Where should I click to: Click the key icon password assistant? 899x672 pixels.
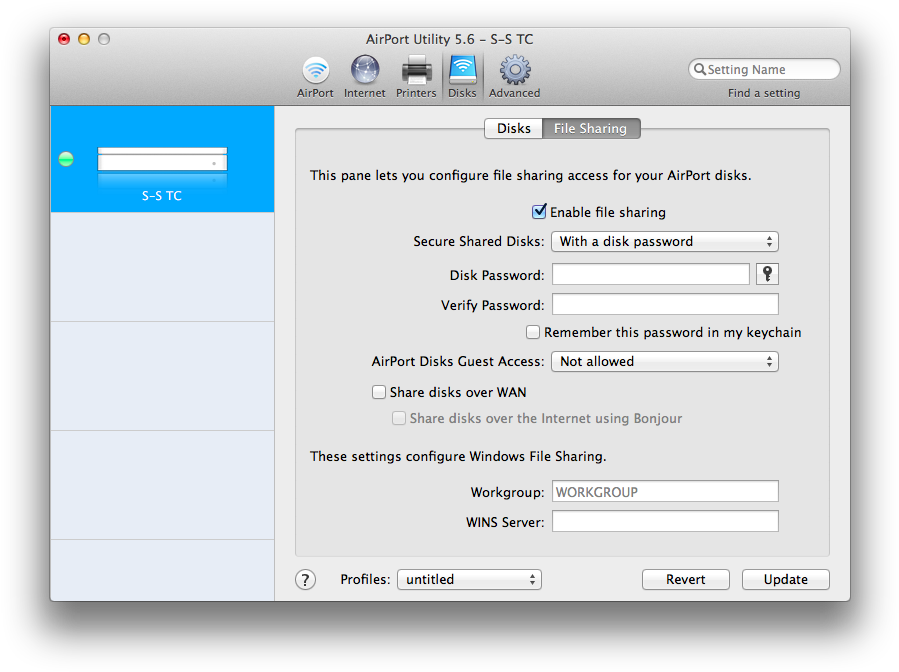pos(767,274)
